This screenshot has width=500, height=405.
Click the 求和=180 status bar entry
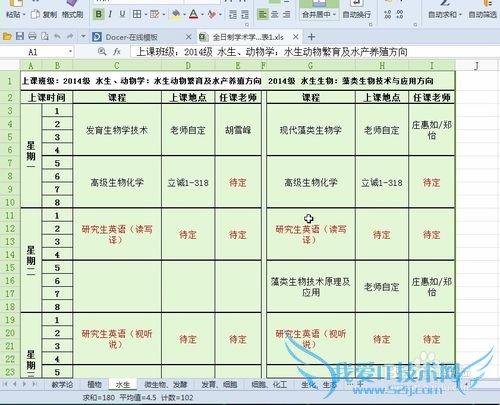click(99, 398)
